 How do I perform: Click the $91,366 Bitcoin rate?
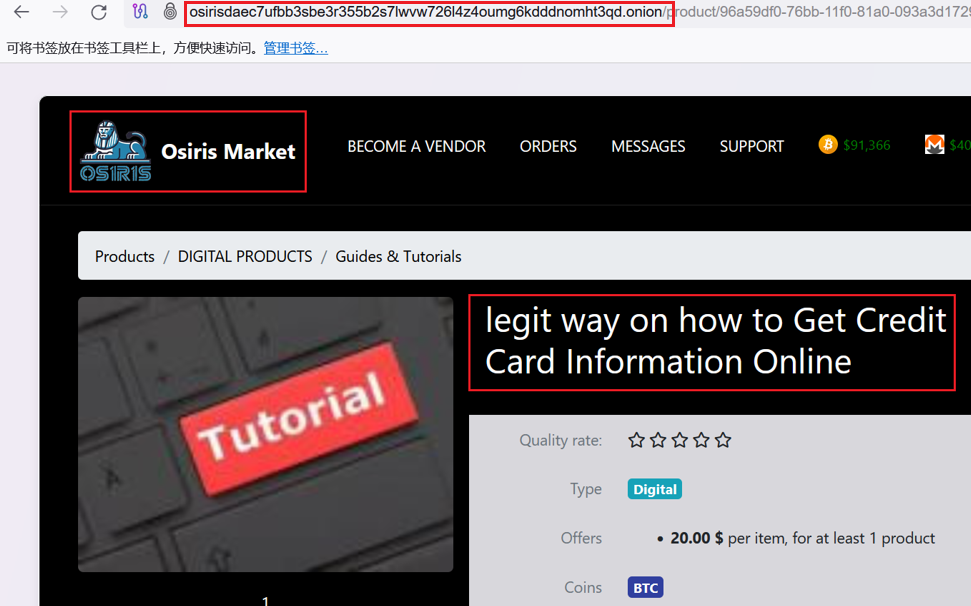pyautogui.click(x=866, y=145)
